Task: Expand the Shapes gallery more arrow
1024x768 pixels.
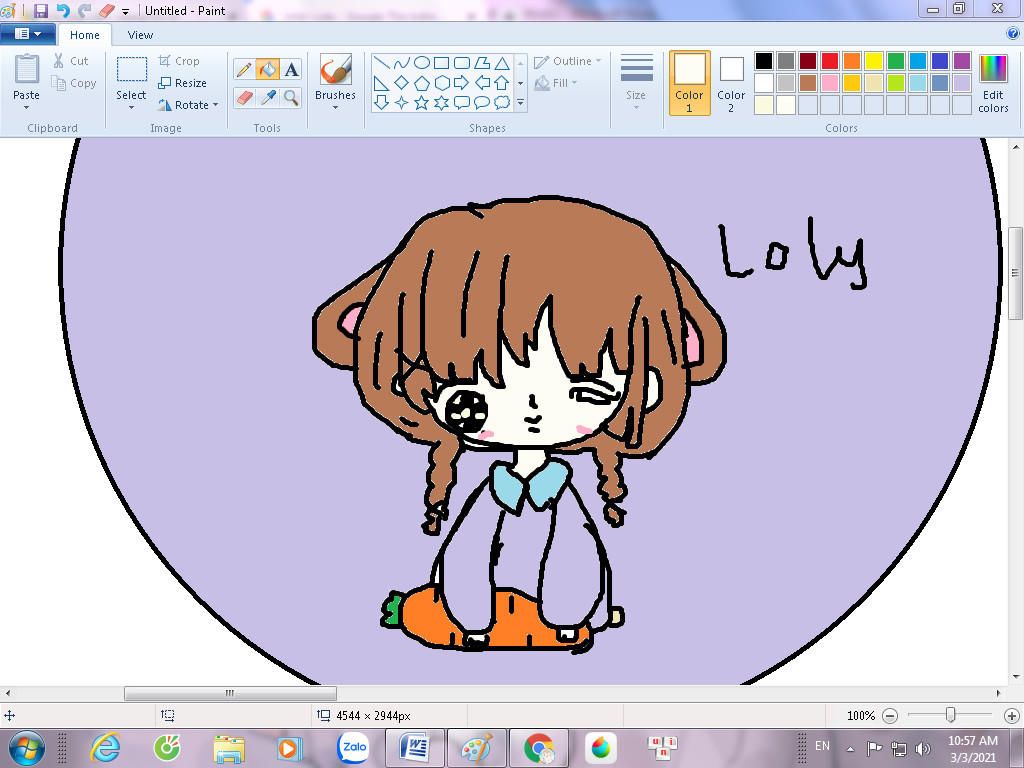Action: click(x=520, y=103)
